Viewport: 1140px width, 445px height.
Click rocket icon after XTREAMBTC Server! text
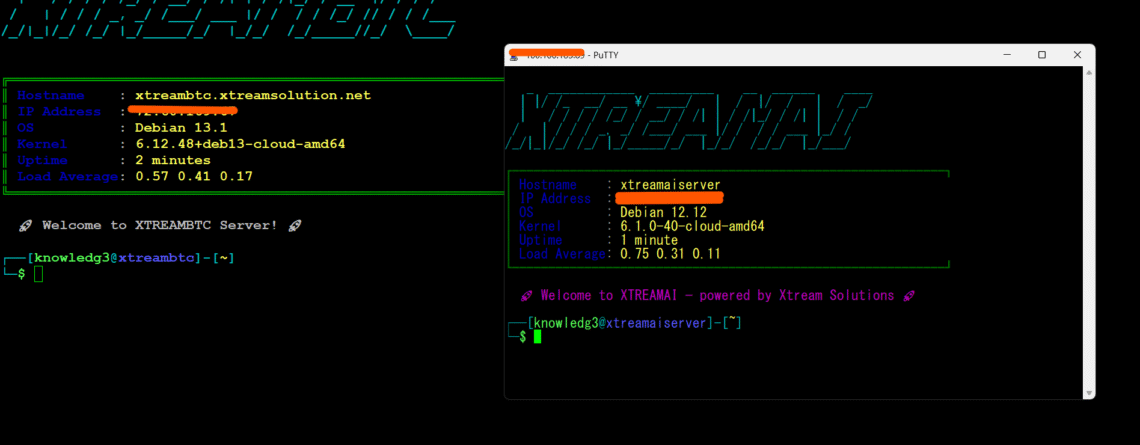click(294, 226)
